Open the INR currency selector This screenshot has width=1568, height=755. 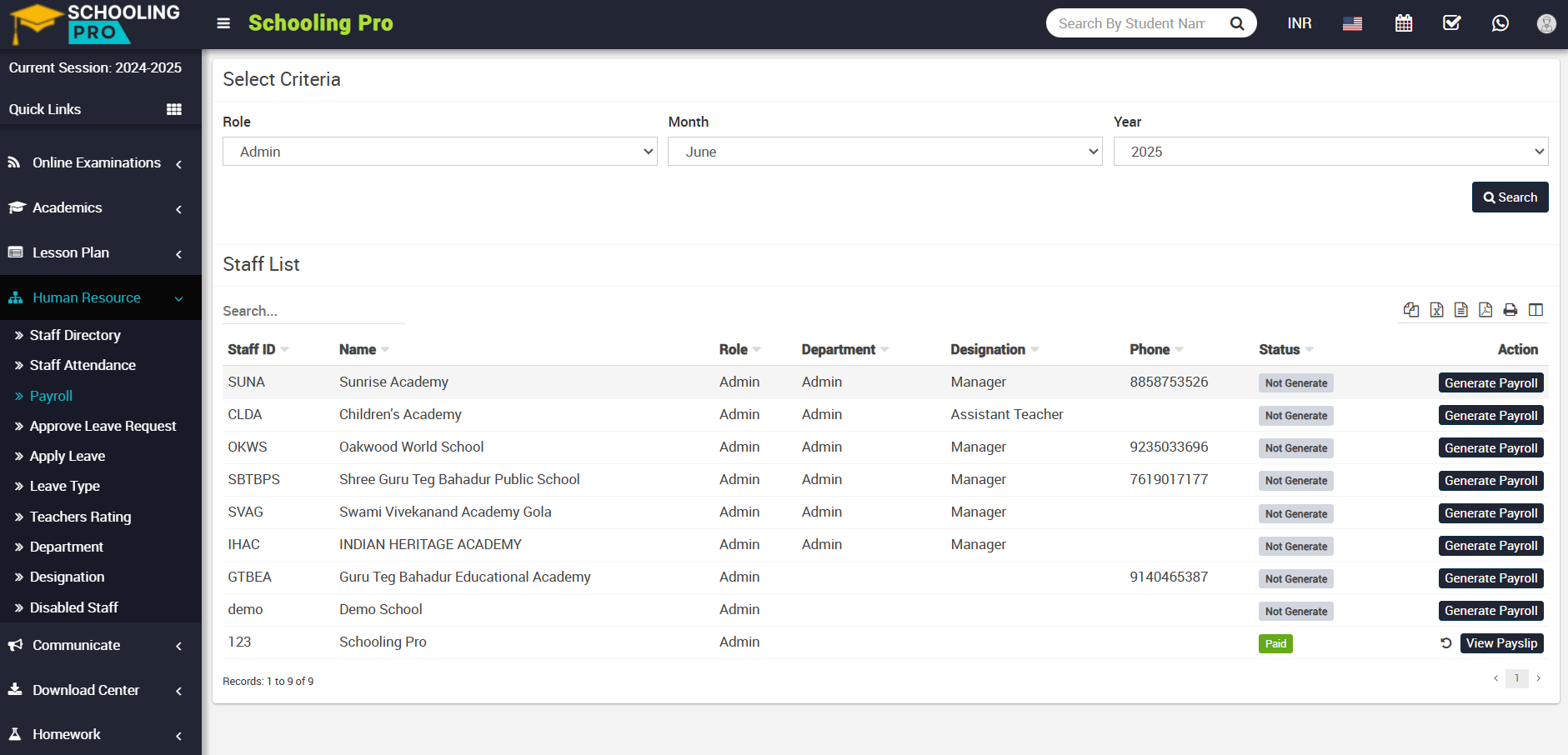(x=1300, y=23)
